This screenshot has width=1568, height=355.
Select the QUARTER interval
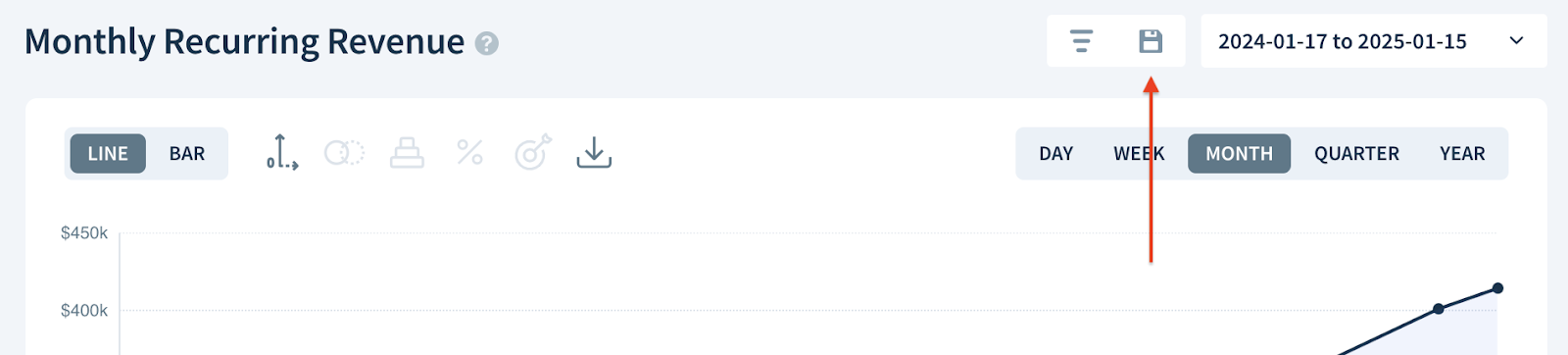1356,154
